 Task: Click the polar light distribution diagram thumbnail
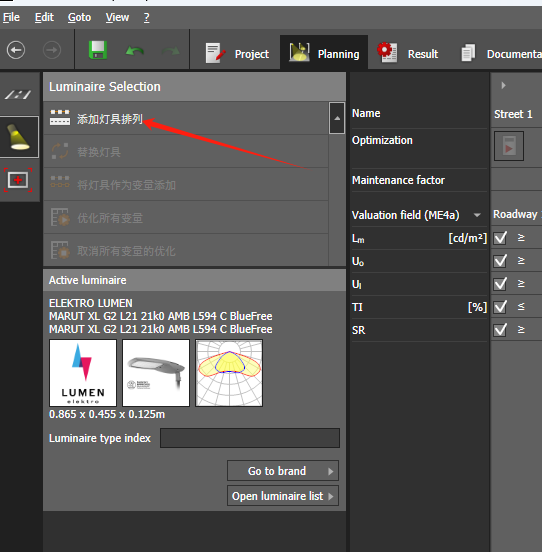[229, 373]
